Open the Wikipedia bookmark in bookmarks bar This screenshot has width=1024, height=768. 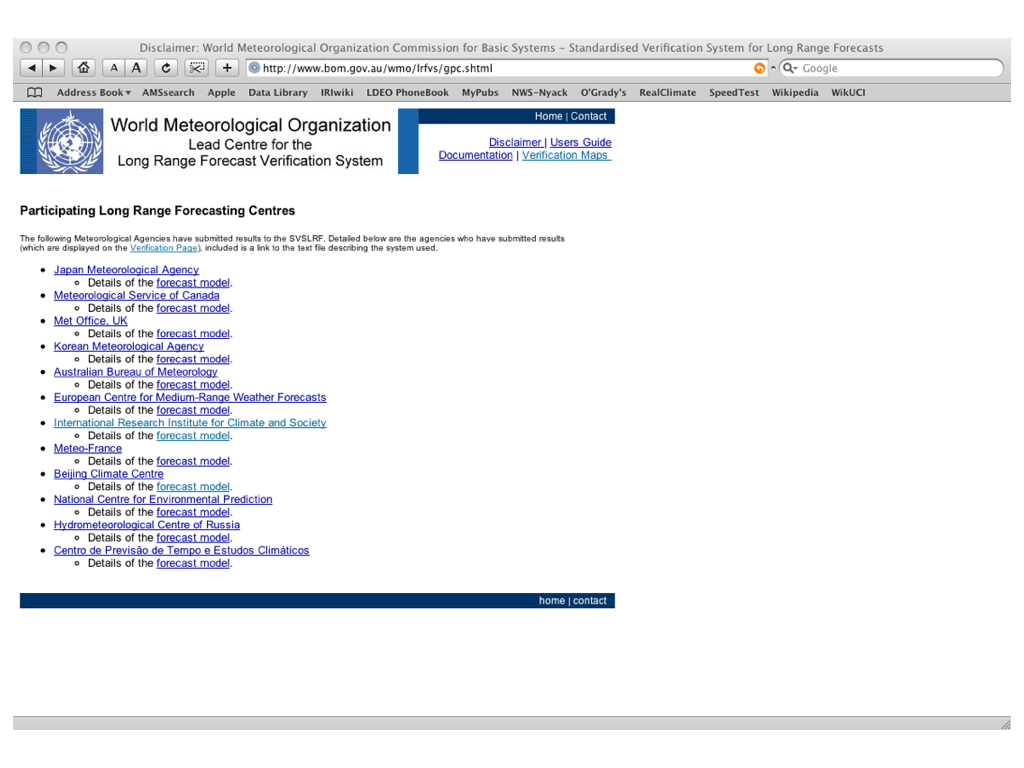[x=794, y=92]
